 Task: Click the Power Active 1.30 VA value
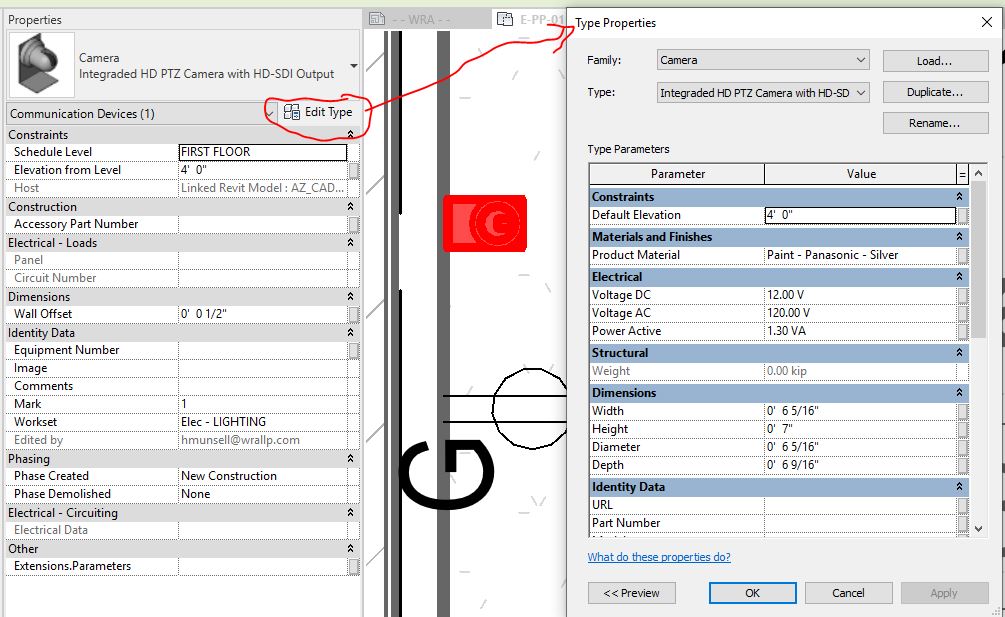(860, 331)
